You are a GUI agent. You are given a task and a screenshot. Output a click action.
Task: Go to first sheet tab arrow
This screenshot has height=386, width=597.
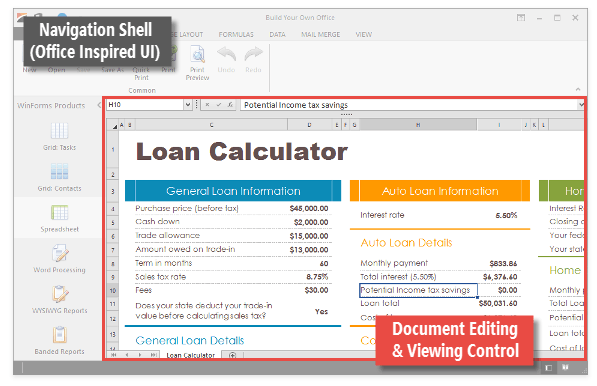click(x=113, y=355)
